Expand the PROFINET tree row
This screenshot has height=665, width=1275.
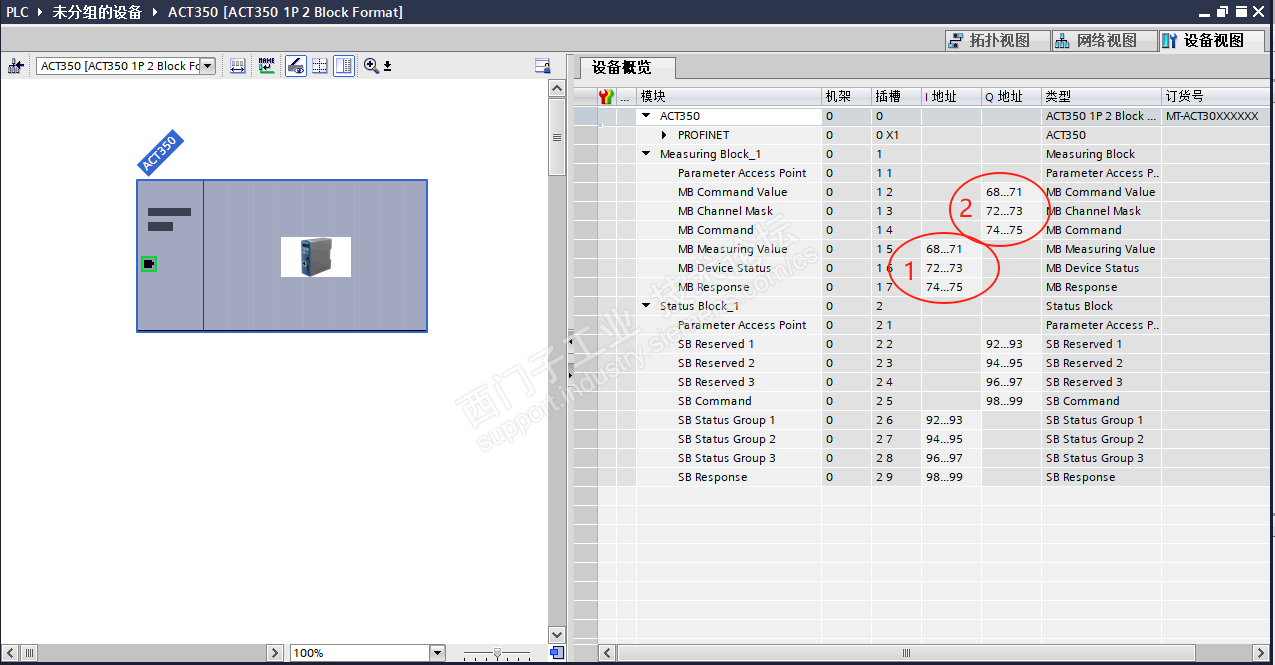click(x=664, y=135)
